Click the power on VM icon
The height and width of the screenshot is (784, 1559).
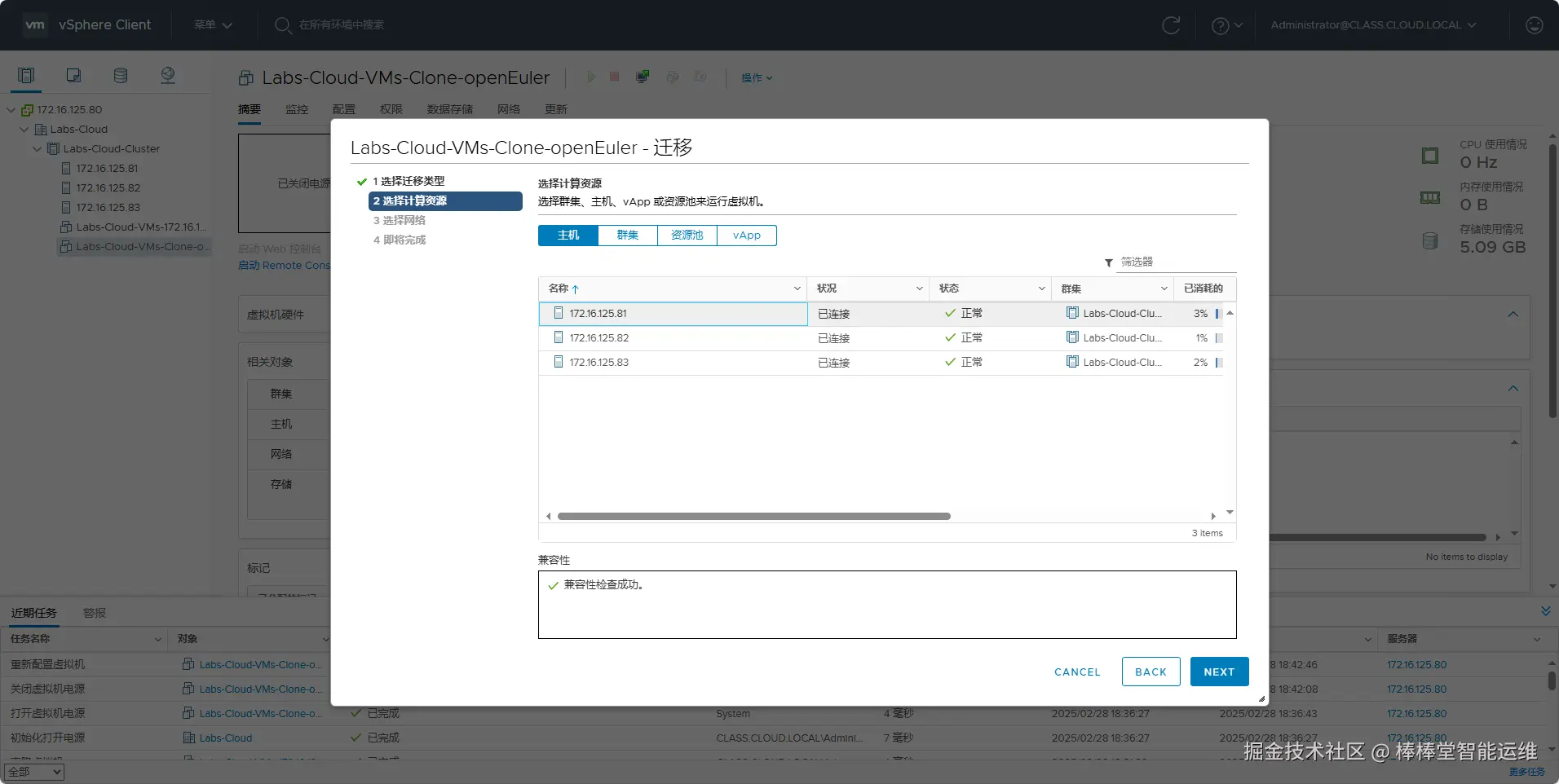click(x=591, y=77)
